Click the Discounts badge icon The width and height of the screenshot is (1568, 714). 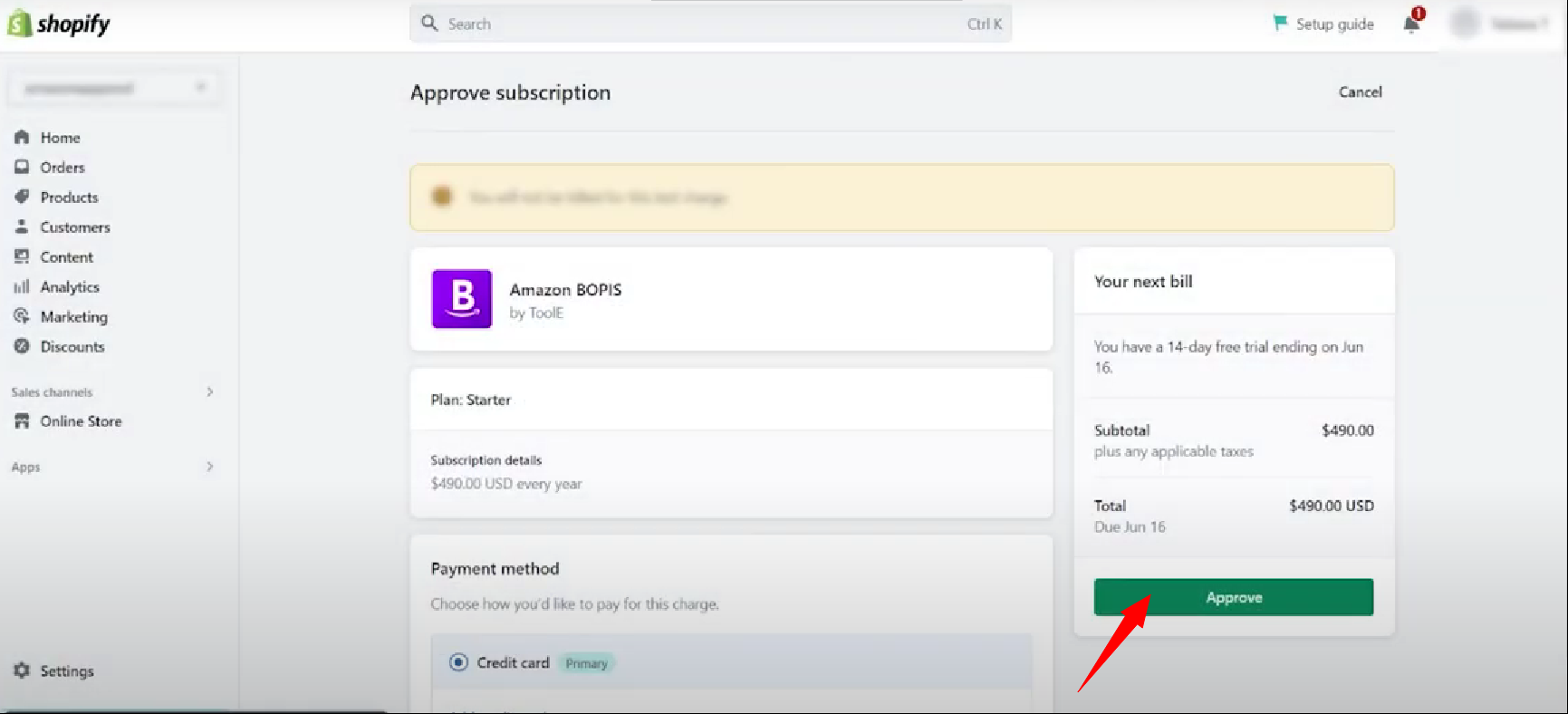click(x=22, y=346)
